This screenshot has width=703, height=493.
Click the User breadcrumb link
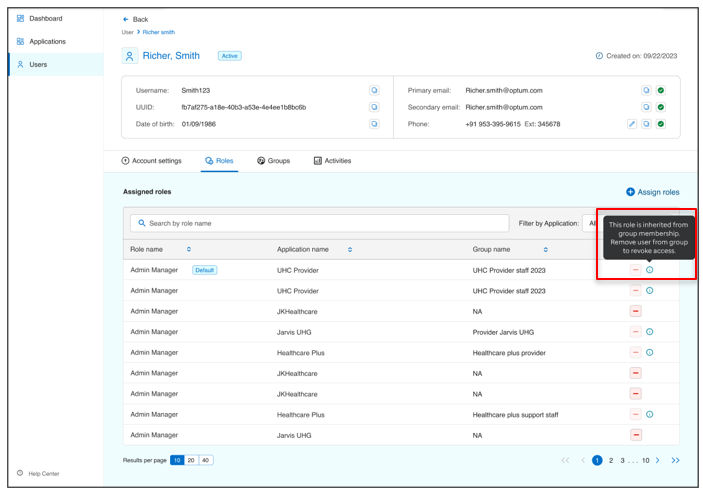pyautogui.click(x=127, y=32)
